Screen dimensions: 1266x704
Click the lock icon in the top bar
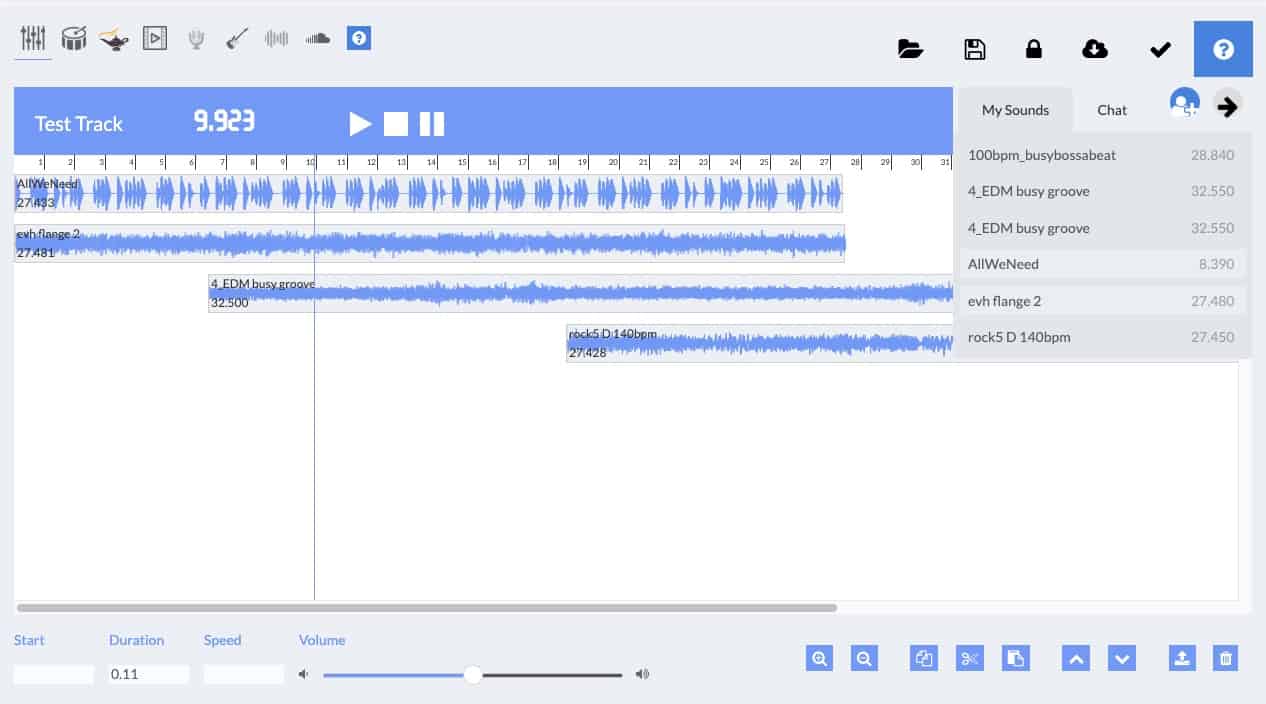1034,48
